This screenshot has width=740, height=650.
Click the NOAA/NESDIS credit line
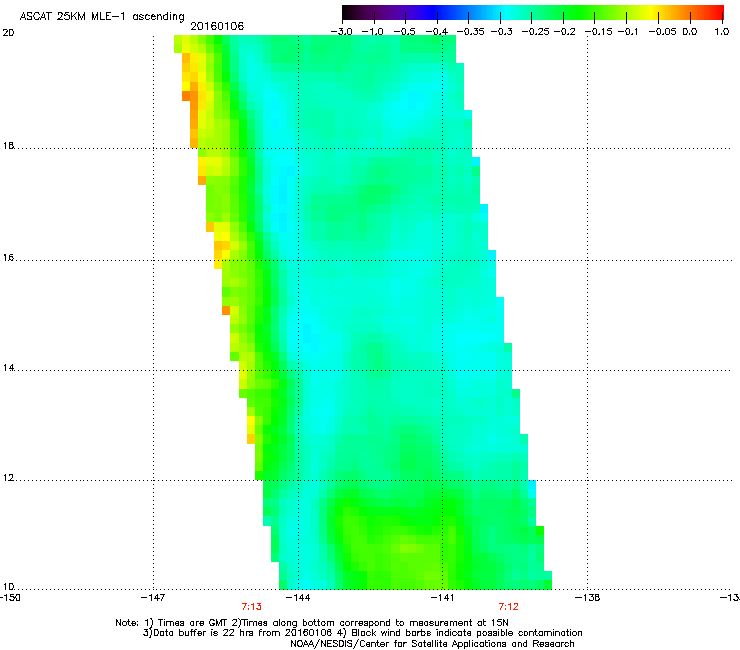[432, 644]
